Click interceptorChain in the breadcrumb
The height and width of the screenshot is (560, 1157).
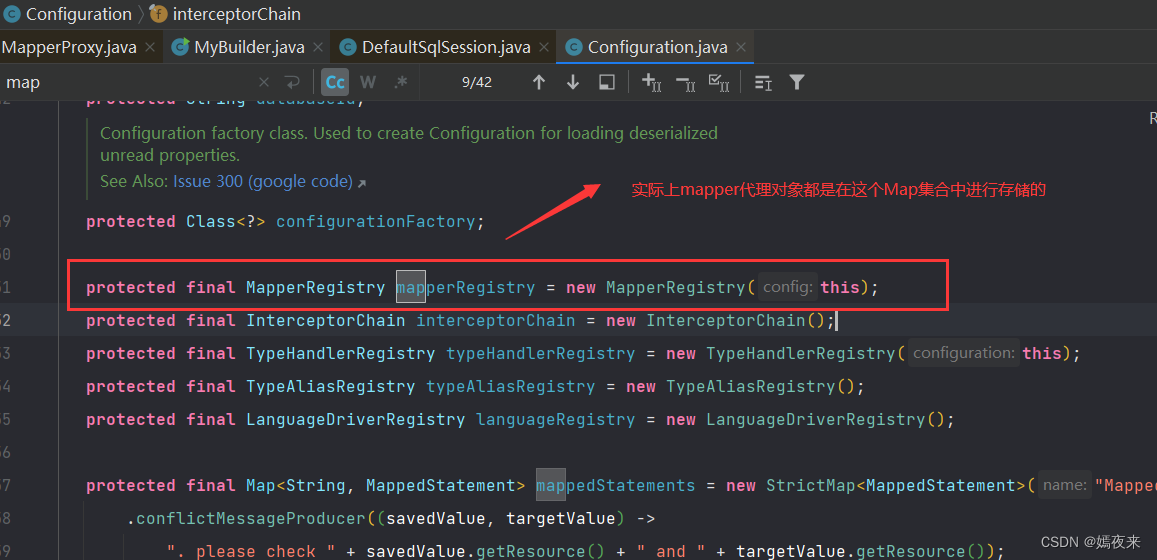coord(236,13)
